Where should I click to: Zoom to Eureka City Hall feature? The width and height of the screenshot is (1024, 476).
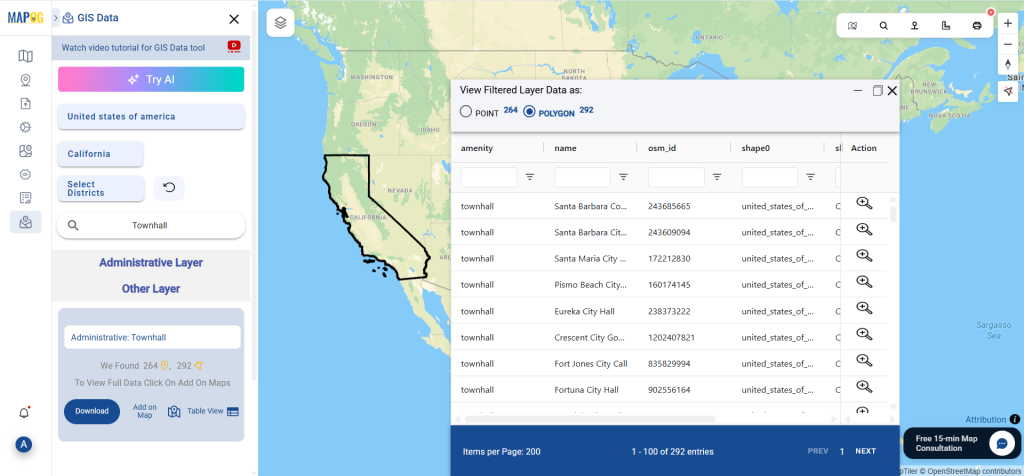coord(864,308)
